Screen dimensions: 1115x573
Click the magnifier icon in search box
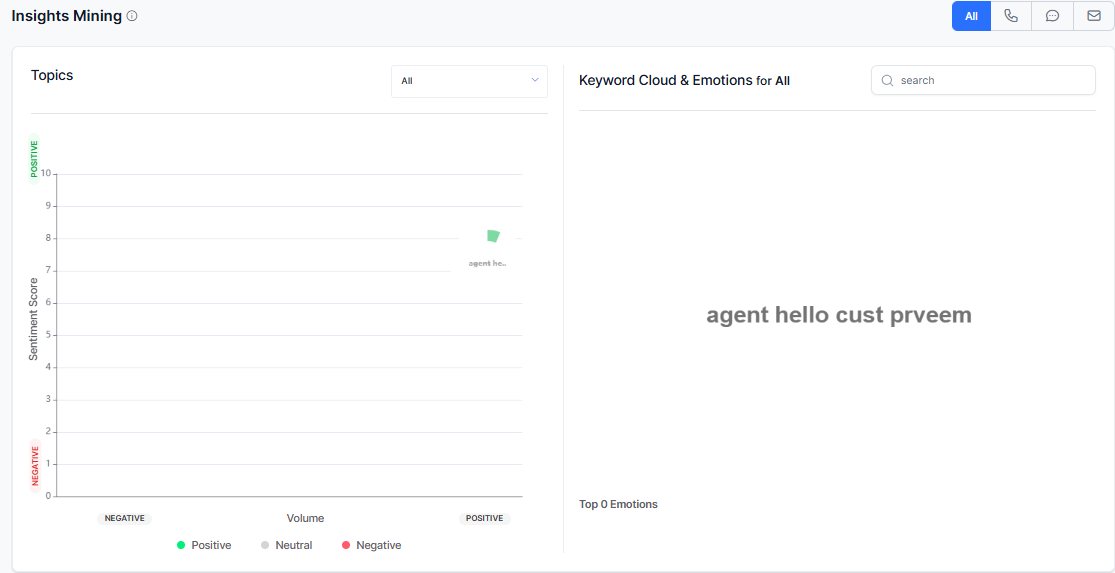[887, 80]
